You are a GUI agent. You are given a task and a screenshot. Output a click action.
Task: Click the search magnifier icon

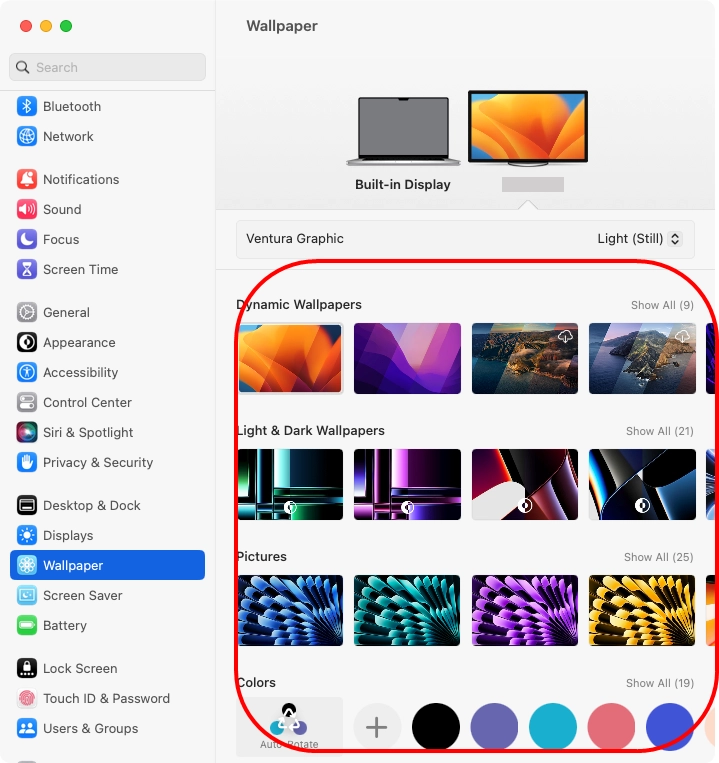(x=22, y=67)
